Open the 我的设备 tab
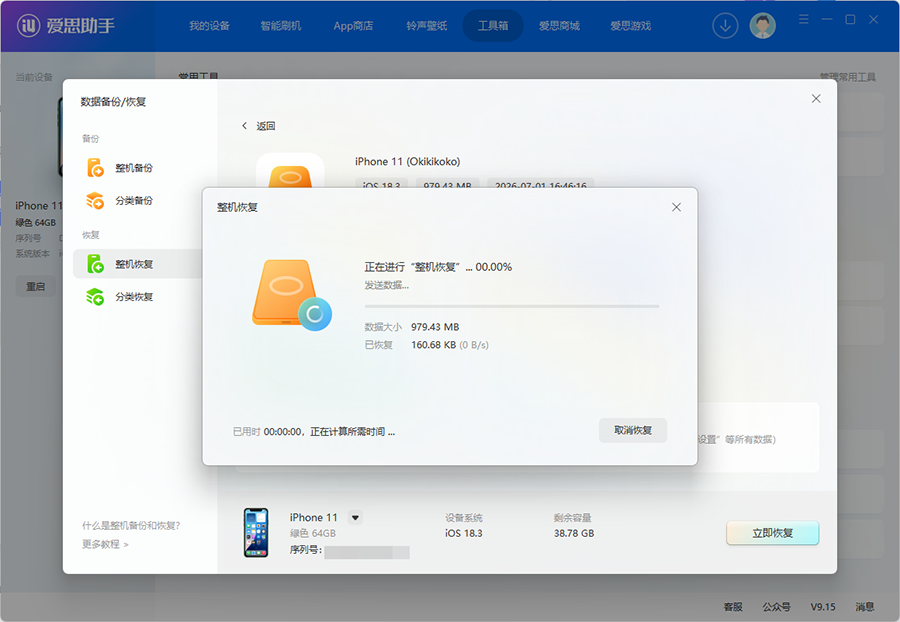The height and width of the screenshot is (622, 900). point(210,26)
